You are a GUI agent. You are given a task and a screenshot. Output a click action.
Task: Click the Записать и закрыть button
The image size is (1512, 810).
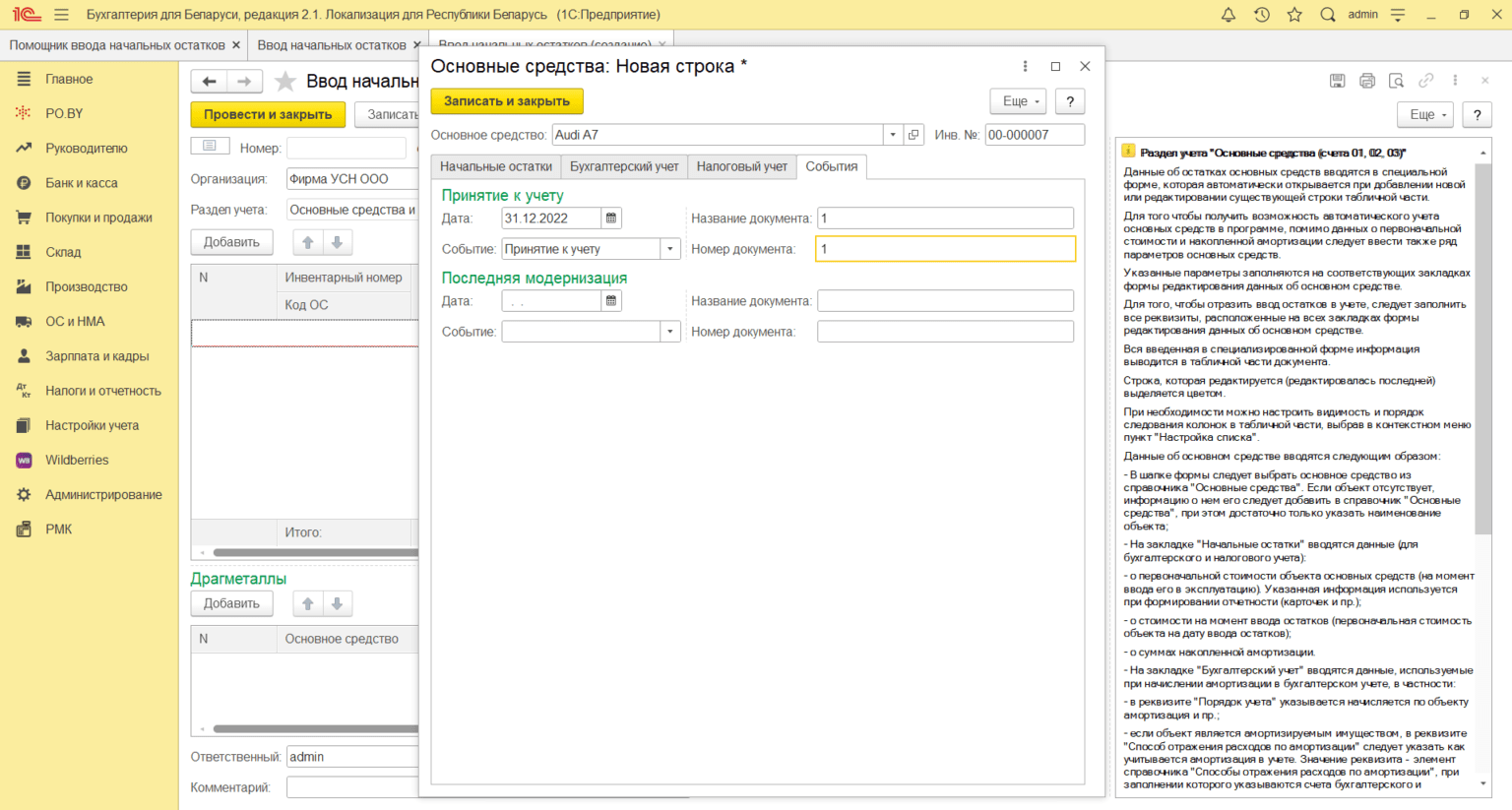point(507,101)
